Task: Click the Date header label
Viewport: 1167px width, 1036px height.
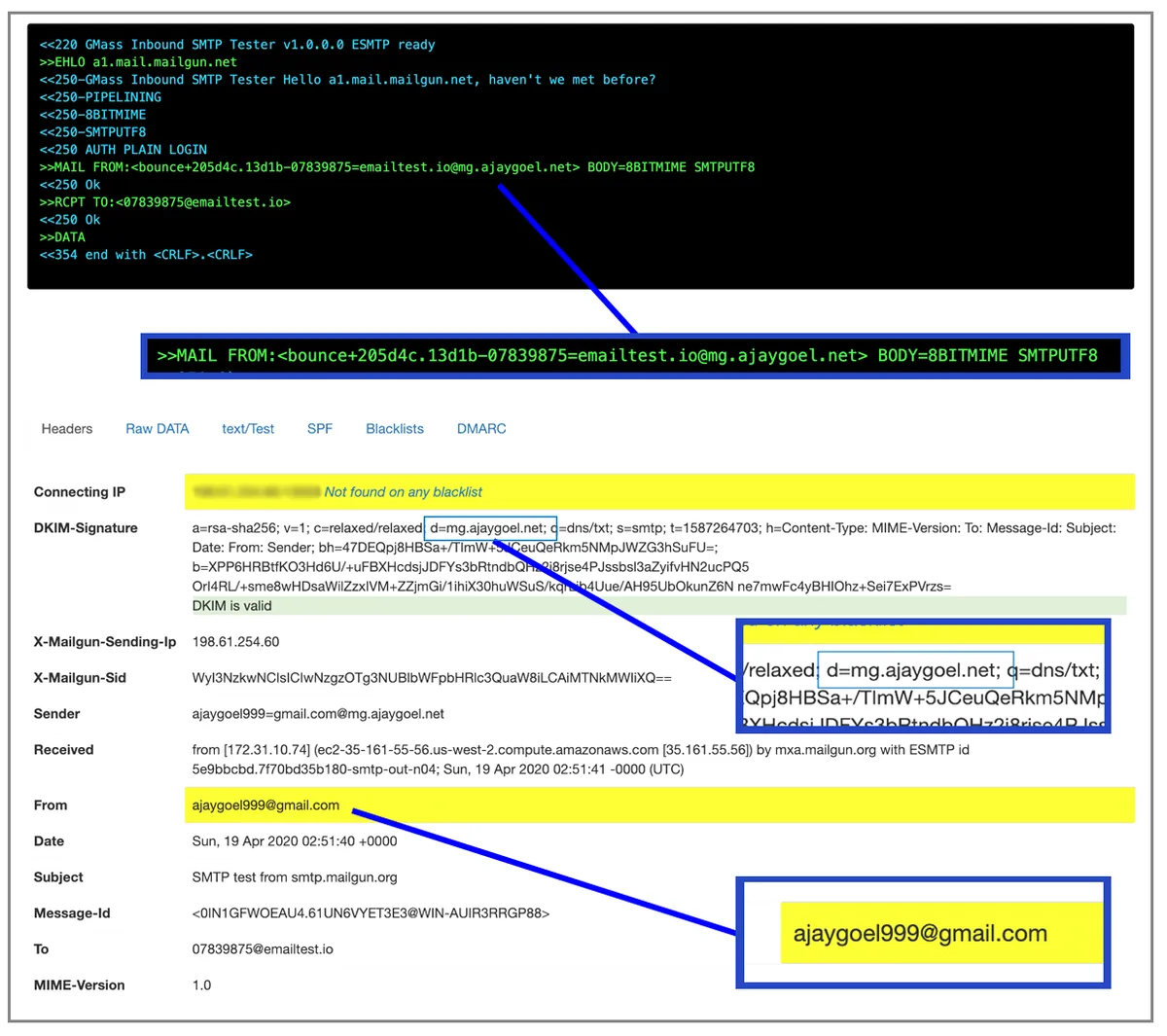Action: pyautogui.click(x=49, y=841)
